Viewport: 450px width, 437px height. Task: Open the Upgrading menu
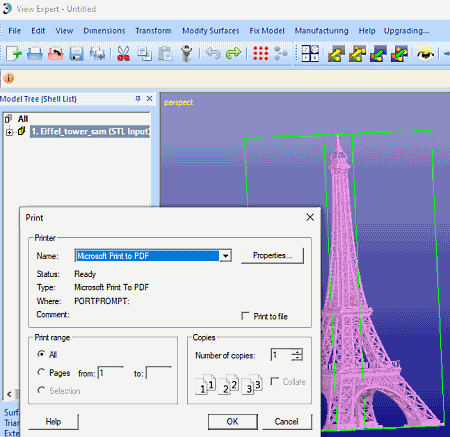(406, 31)
